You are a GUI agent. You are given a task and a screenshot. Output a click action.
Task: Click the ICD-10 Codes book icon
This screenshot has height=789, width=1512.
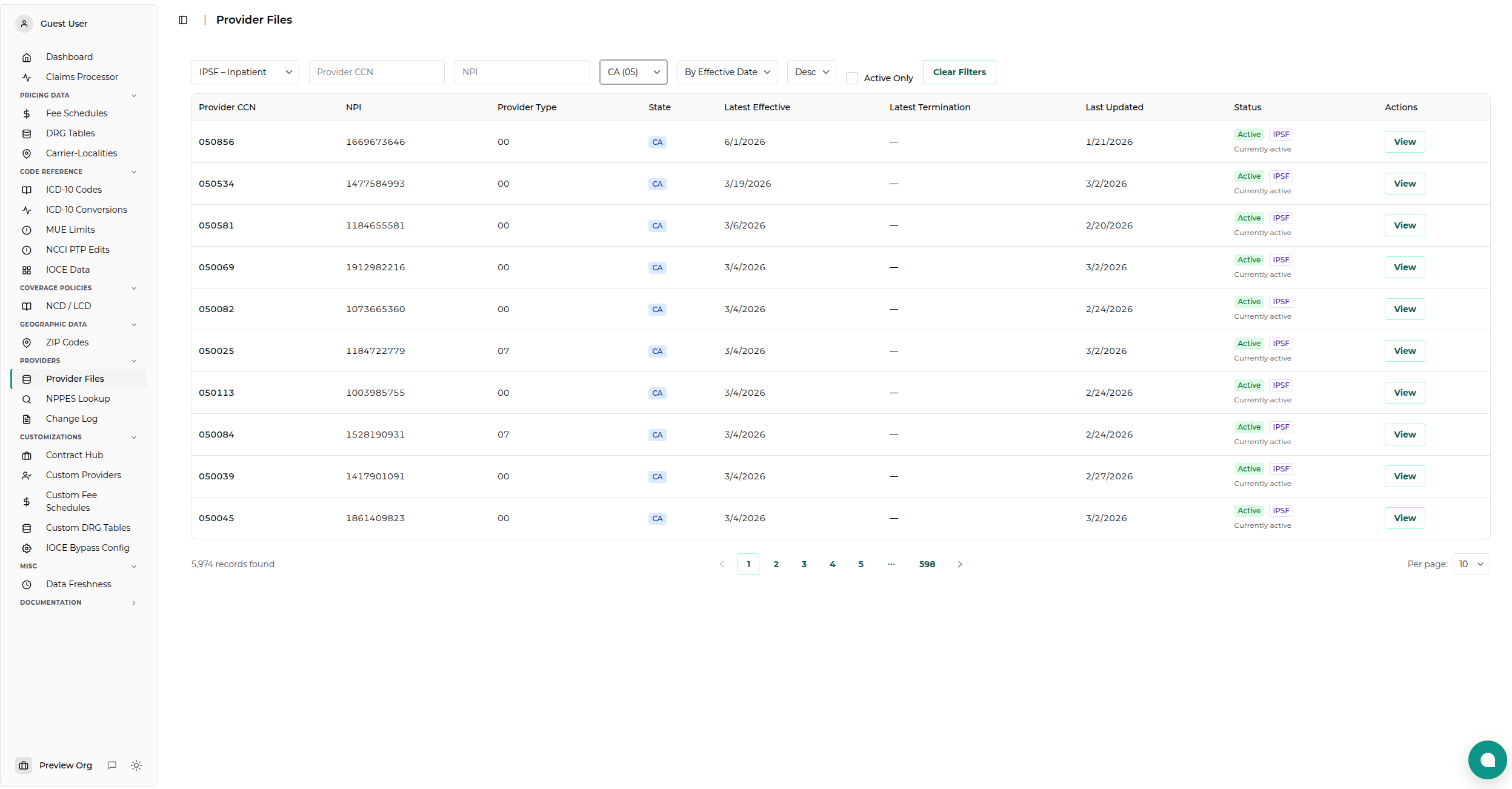click(27, 190)
